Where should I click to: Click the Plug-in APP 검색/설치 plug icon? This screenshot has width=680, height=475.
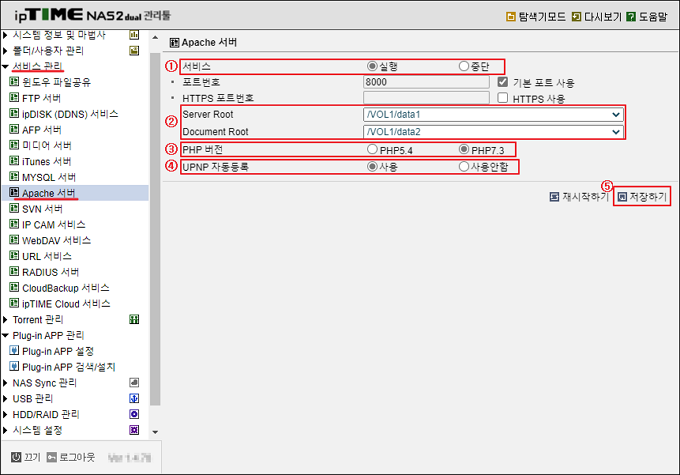pos(14,367)
